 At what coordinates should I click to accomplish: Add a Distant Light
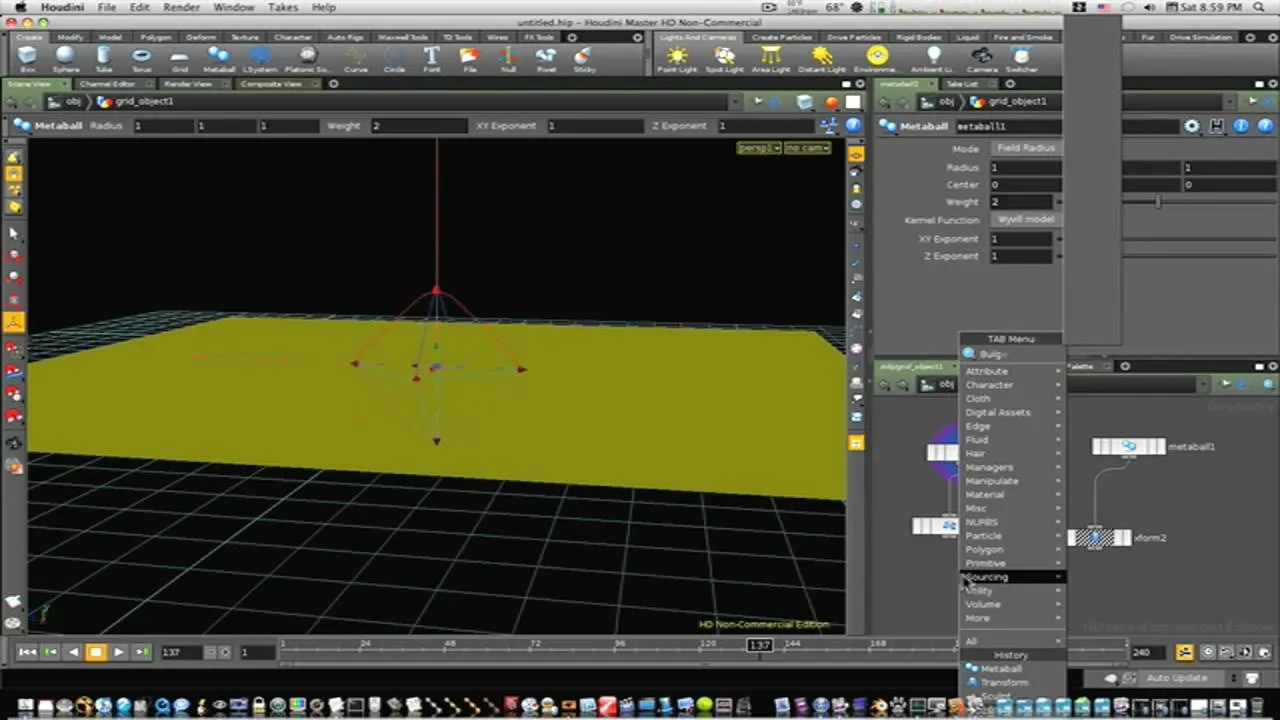[822, 59]
